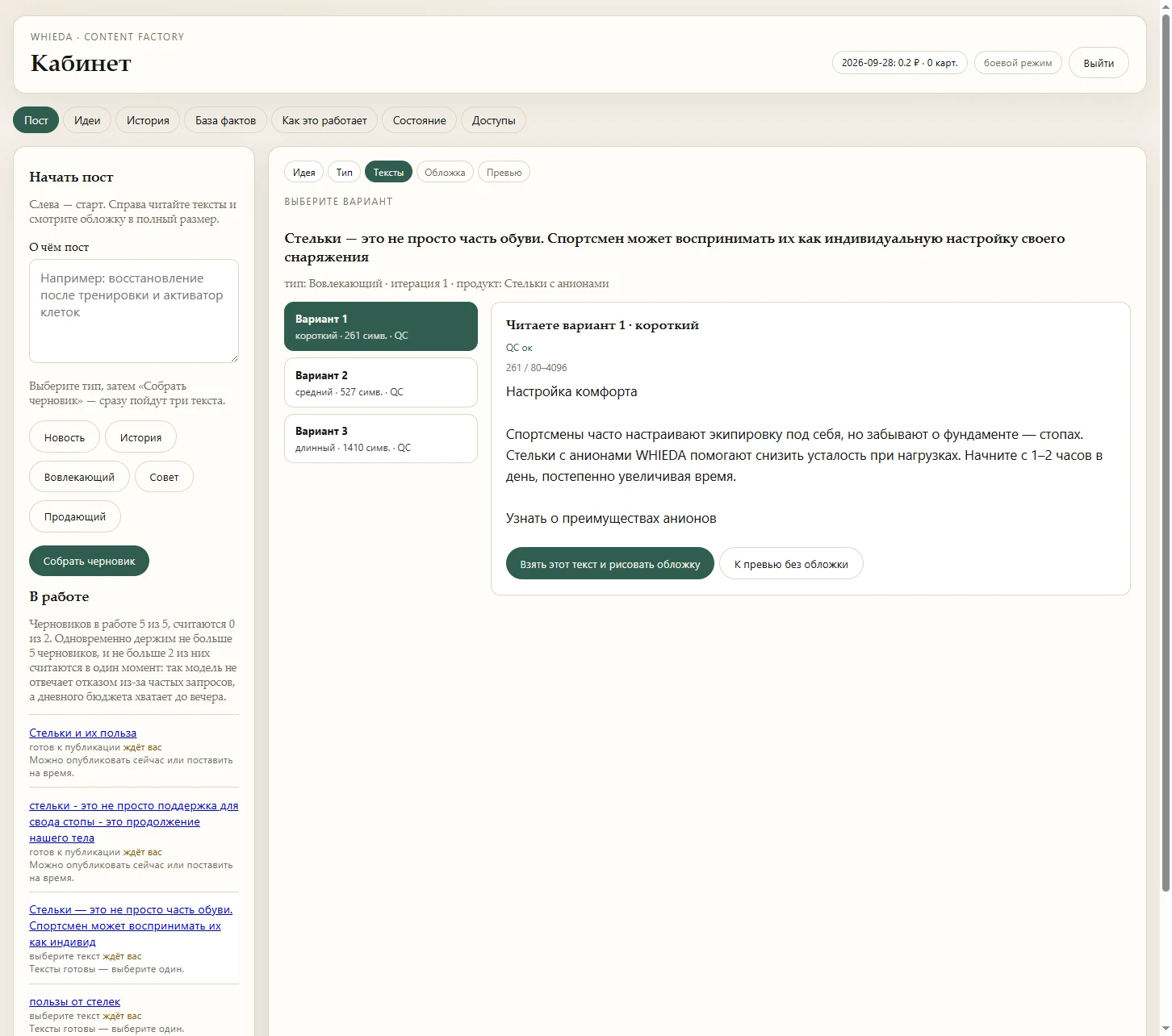Click the Собрать черновик button
The height and width of the screenshot is (1036, 1172).
89,561
